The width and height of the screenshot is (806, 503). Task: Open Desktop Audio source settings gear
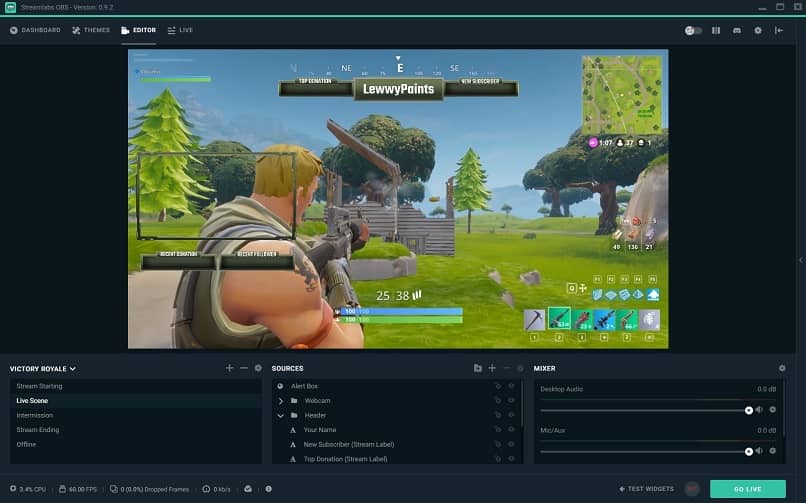[772, 409]
